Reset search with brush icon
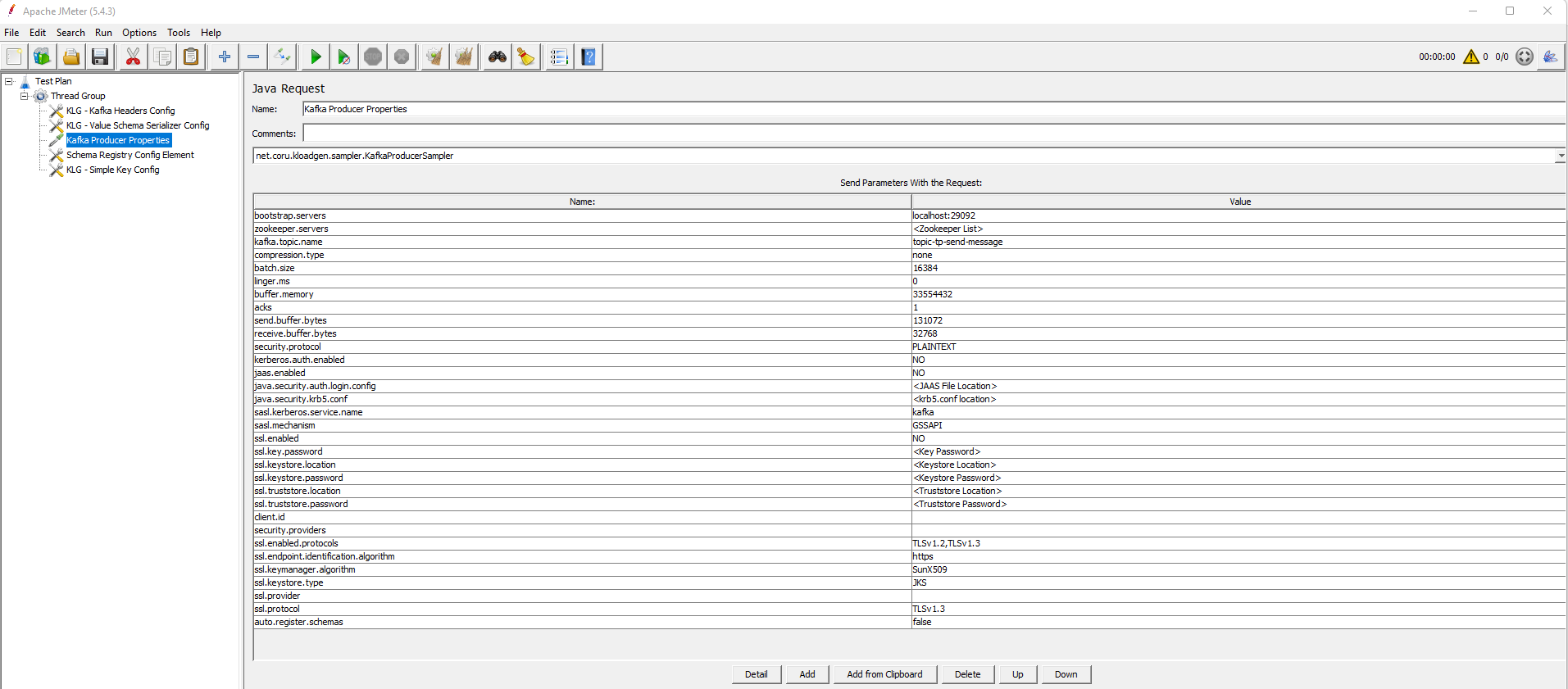Screen dimensions: 1568x689 point(526,57)
